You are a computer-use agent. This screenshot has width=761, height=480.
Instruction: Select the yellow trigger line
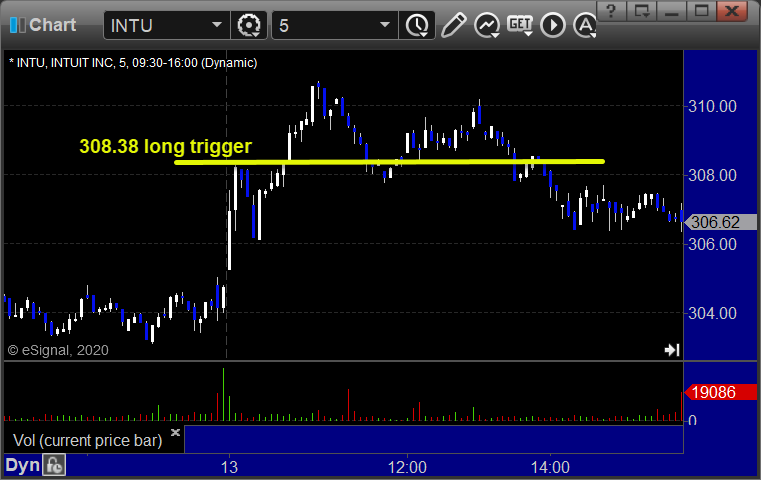(389, 162)
